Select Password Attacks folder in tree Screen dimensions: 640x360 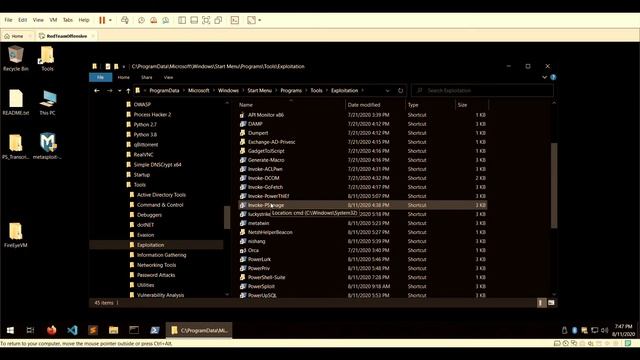156,275
